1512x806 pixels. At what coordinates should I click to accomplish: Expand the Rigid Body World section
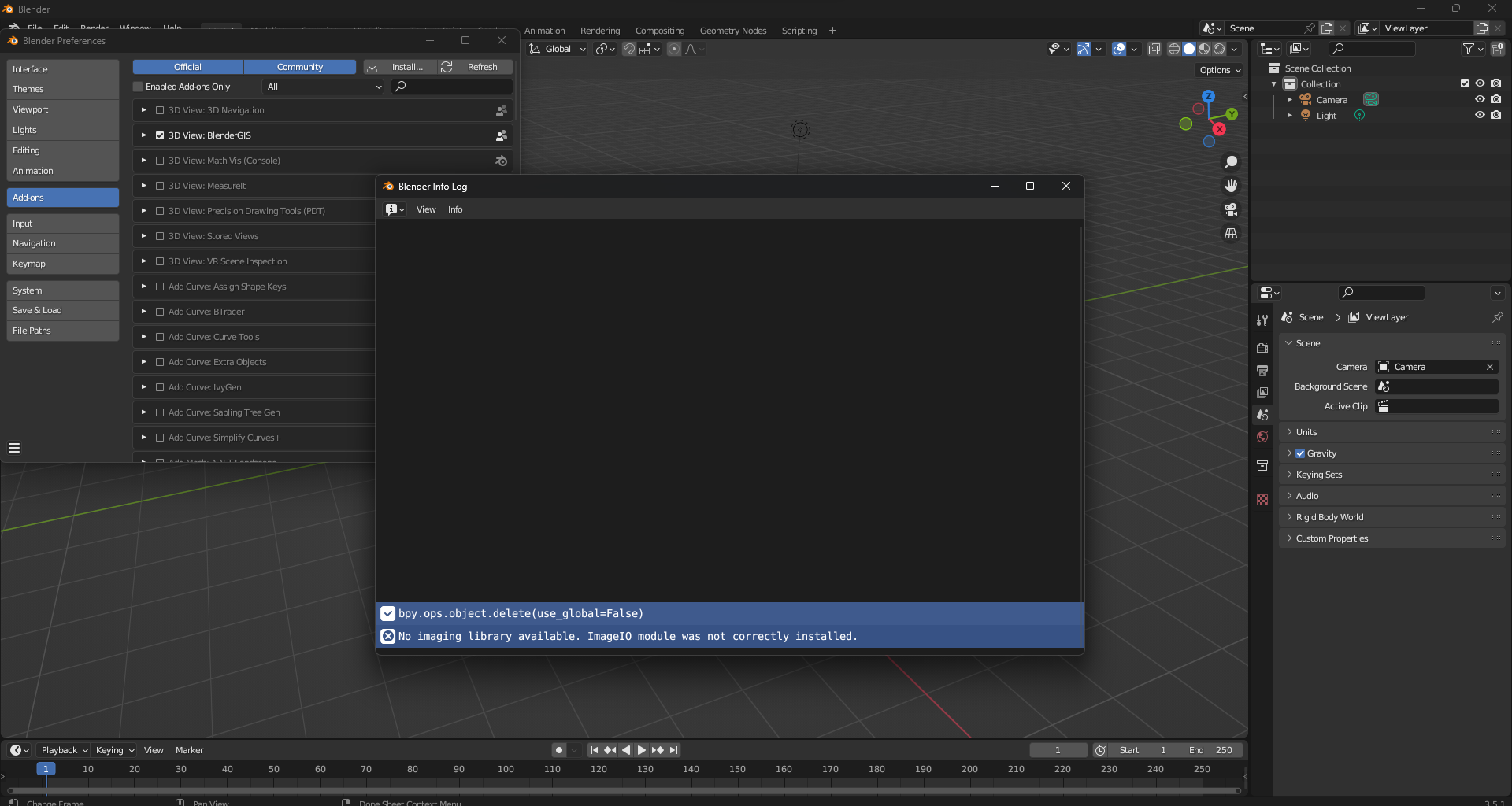pos(1289,517)
